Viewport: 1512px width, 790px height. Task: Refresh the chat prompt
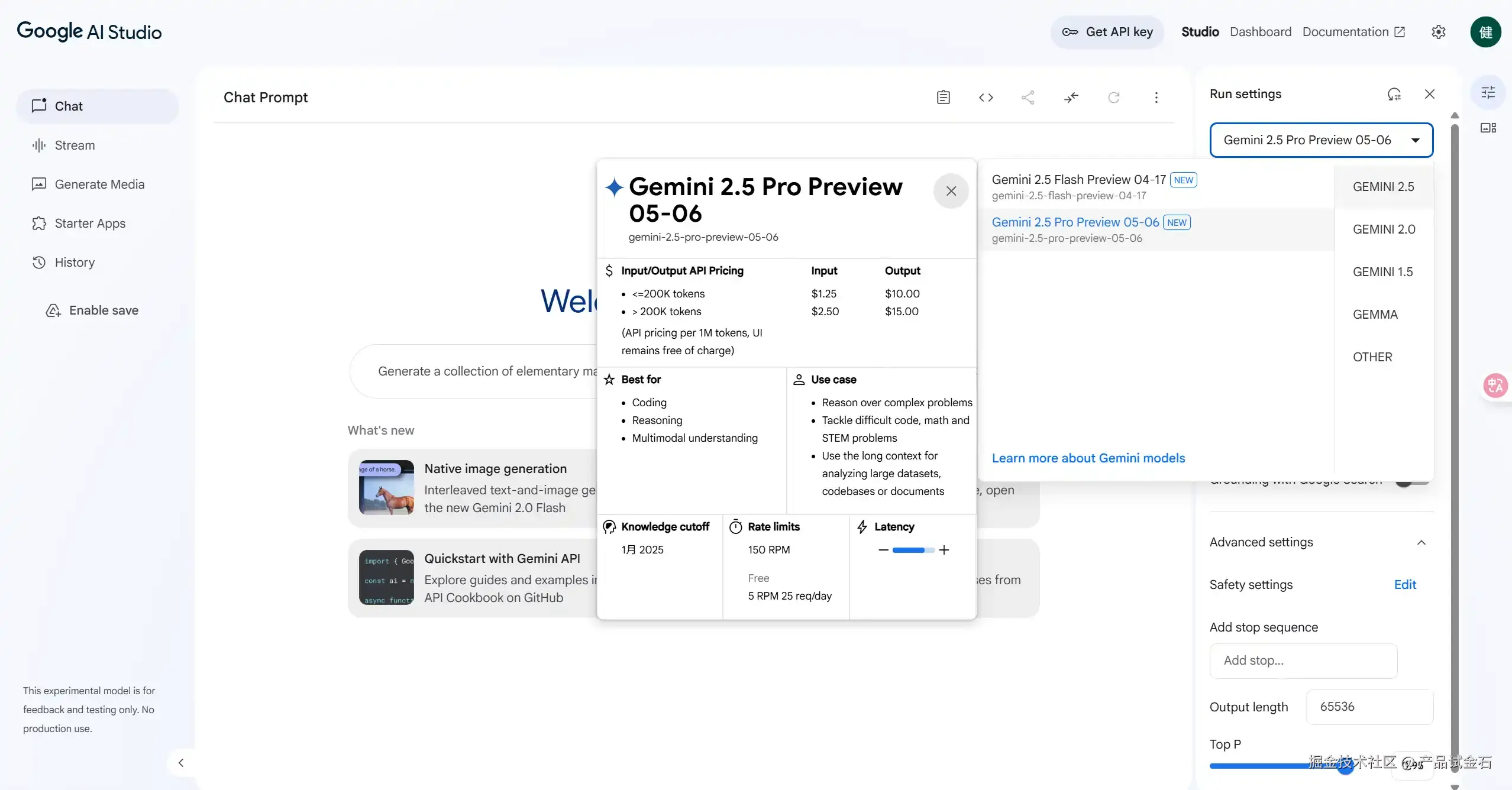[1114, 97]
